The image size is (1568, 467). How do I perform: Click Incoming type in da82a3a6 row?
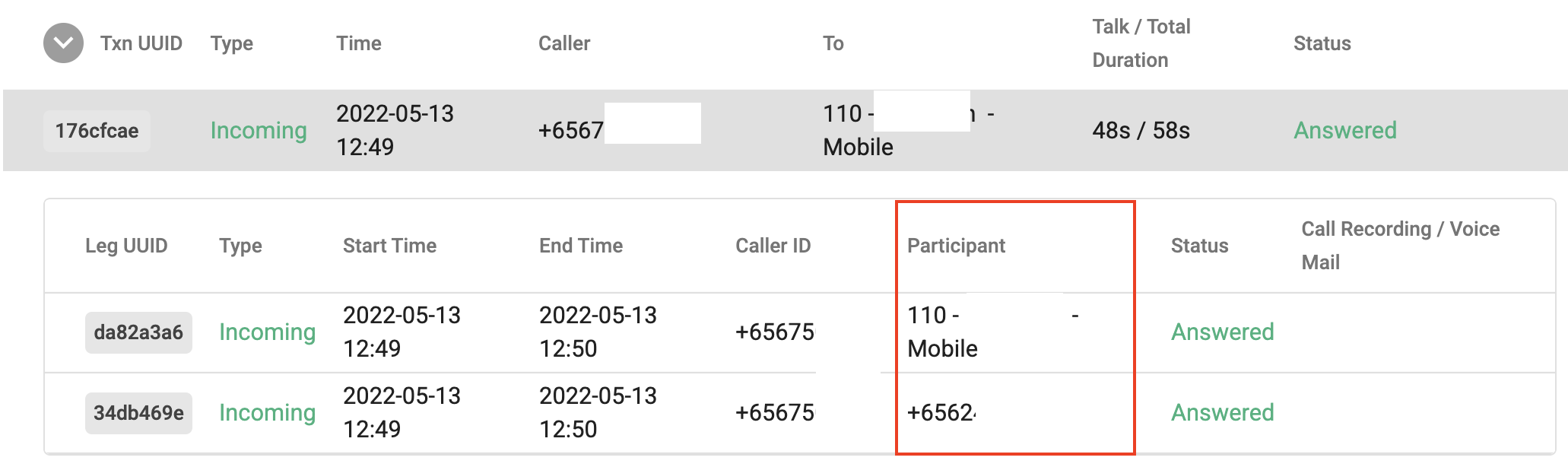tap(267, 332)
